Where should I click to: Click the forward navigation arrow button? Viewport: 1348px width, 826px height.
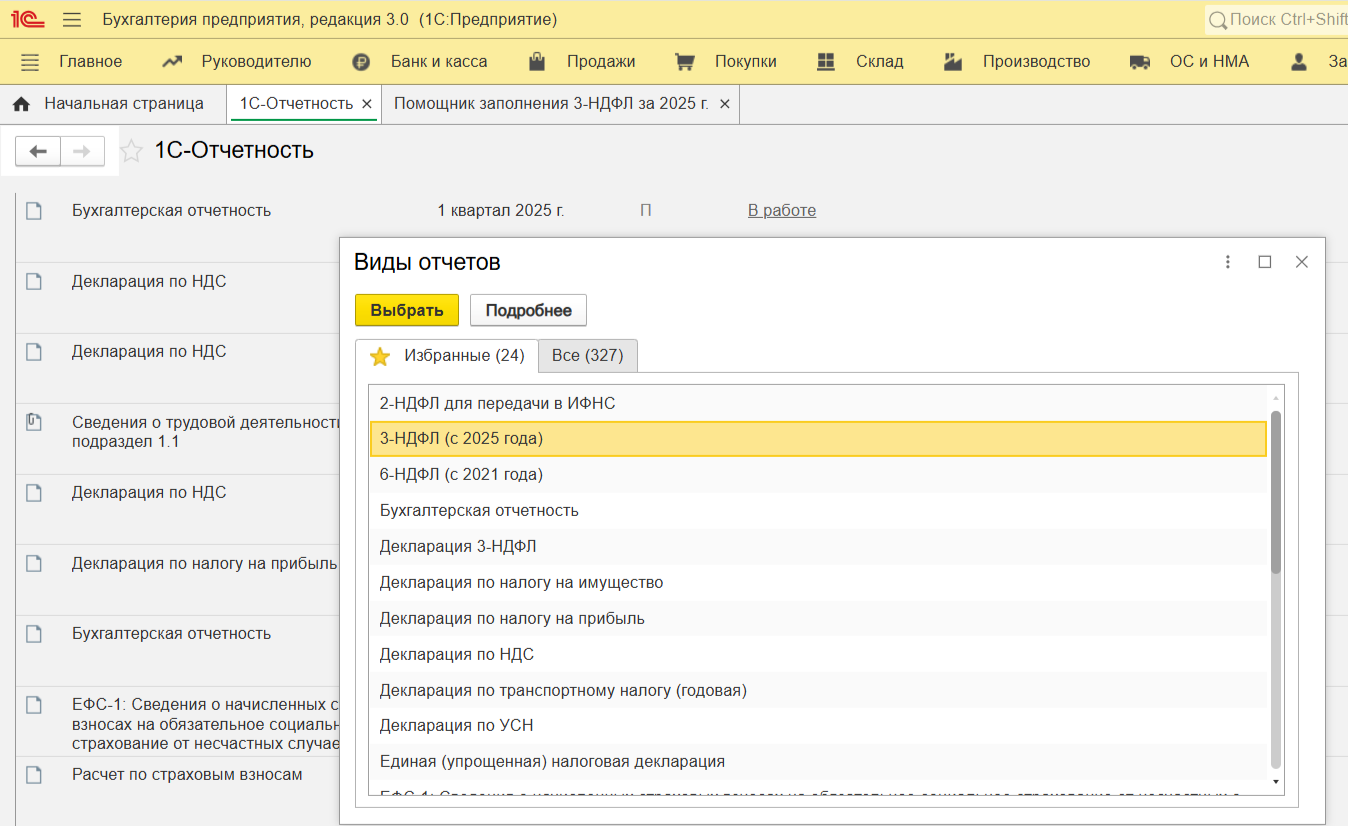tap(83, 151)
